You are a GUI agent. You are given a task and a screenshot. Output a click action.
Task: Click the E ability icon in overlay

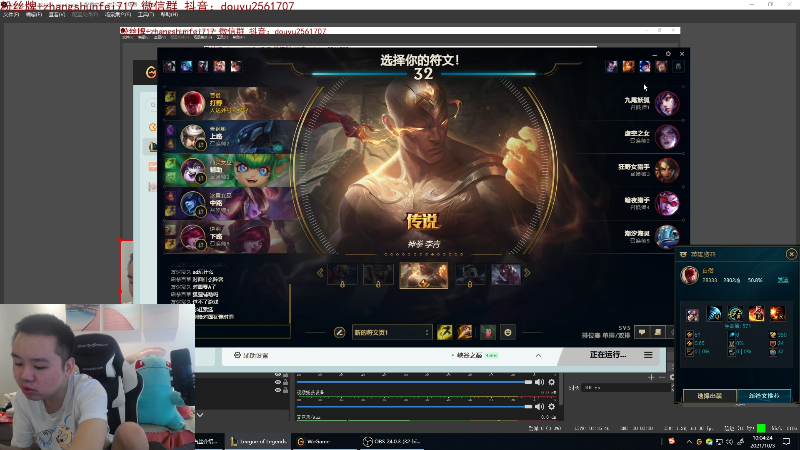coord(756,314)
